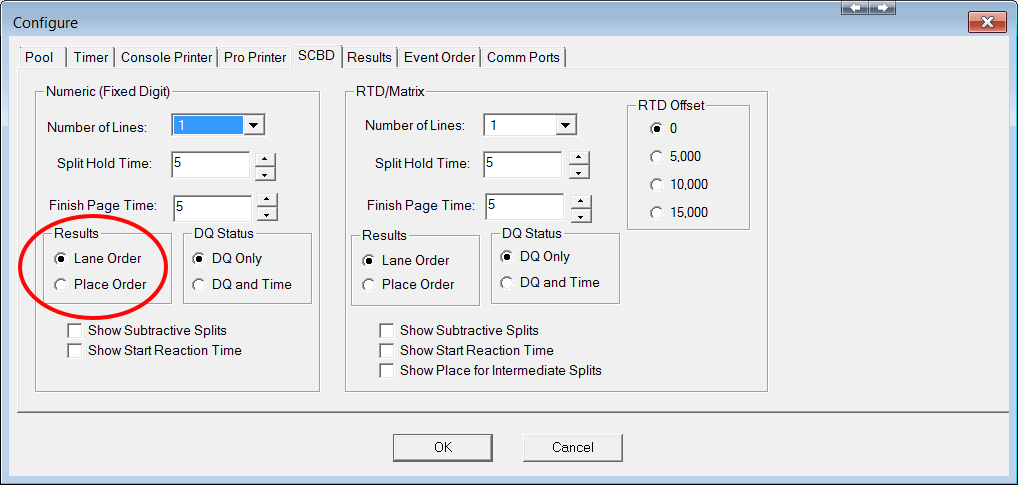Image resolution: width=1018 pixels, height=485 pixels.
Task: Increase Numeric Split Hold Time value
Action: click(x=265, y=158)
